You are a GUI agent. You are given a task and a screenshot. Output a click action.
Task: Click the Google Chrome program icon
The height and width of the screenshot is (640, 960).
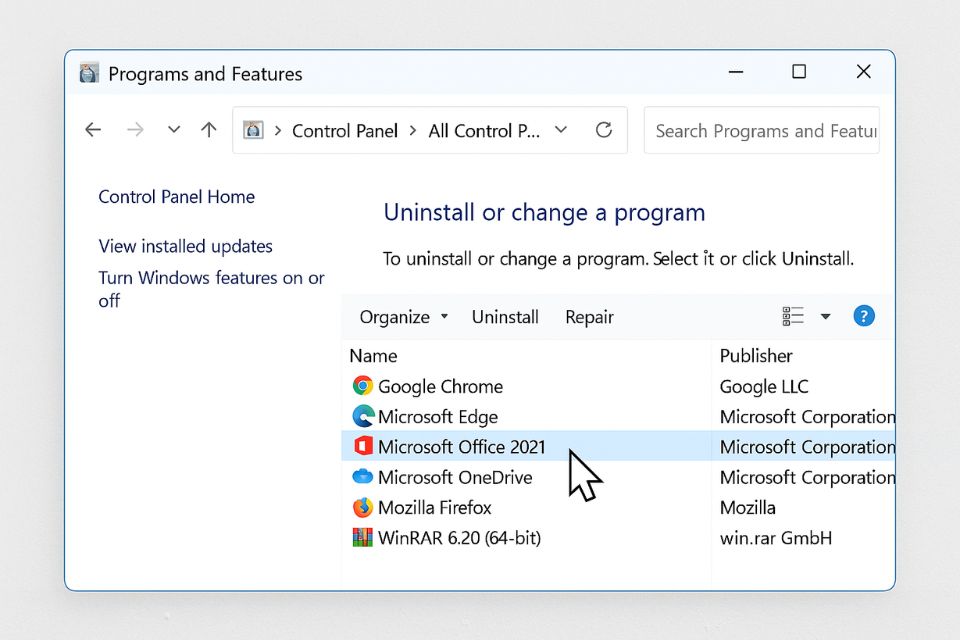point(362,386)
